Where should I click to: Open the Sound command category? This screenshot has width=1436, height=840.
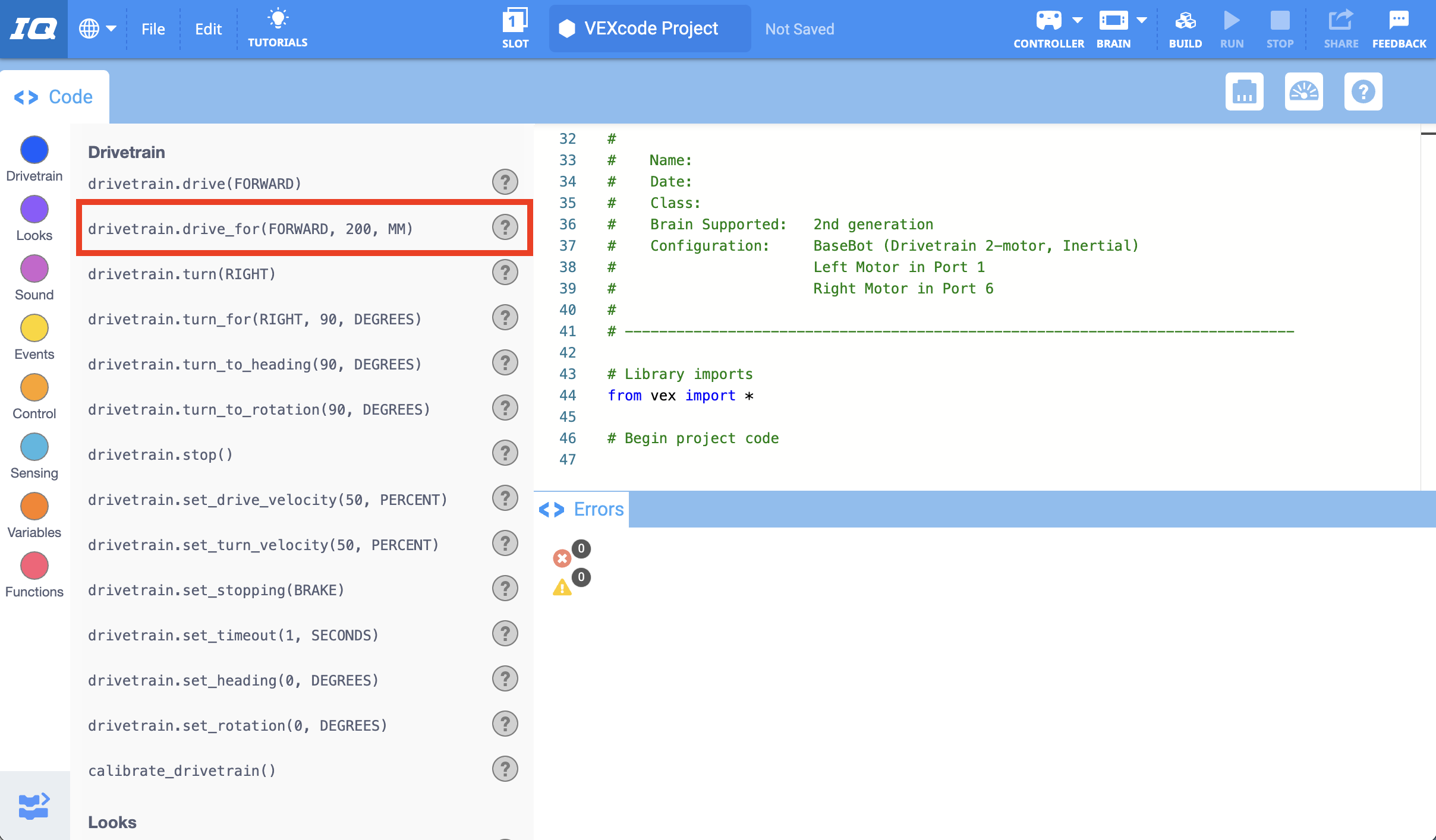(34, 269)
